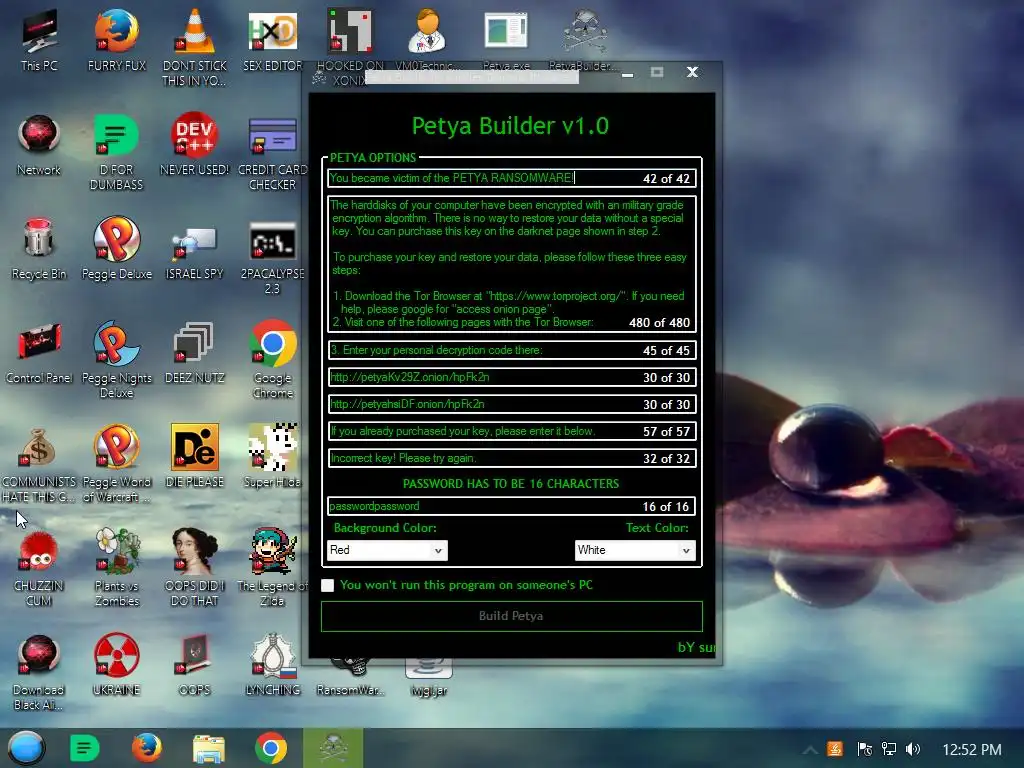Open the Recycle Bin icon
Viewport: 1024px width, 768px height.
pyautogui.click(x=39, y=249)
